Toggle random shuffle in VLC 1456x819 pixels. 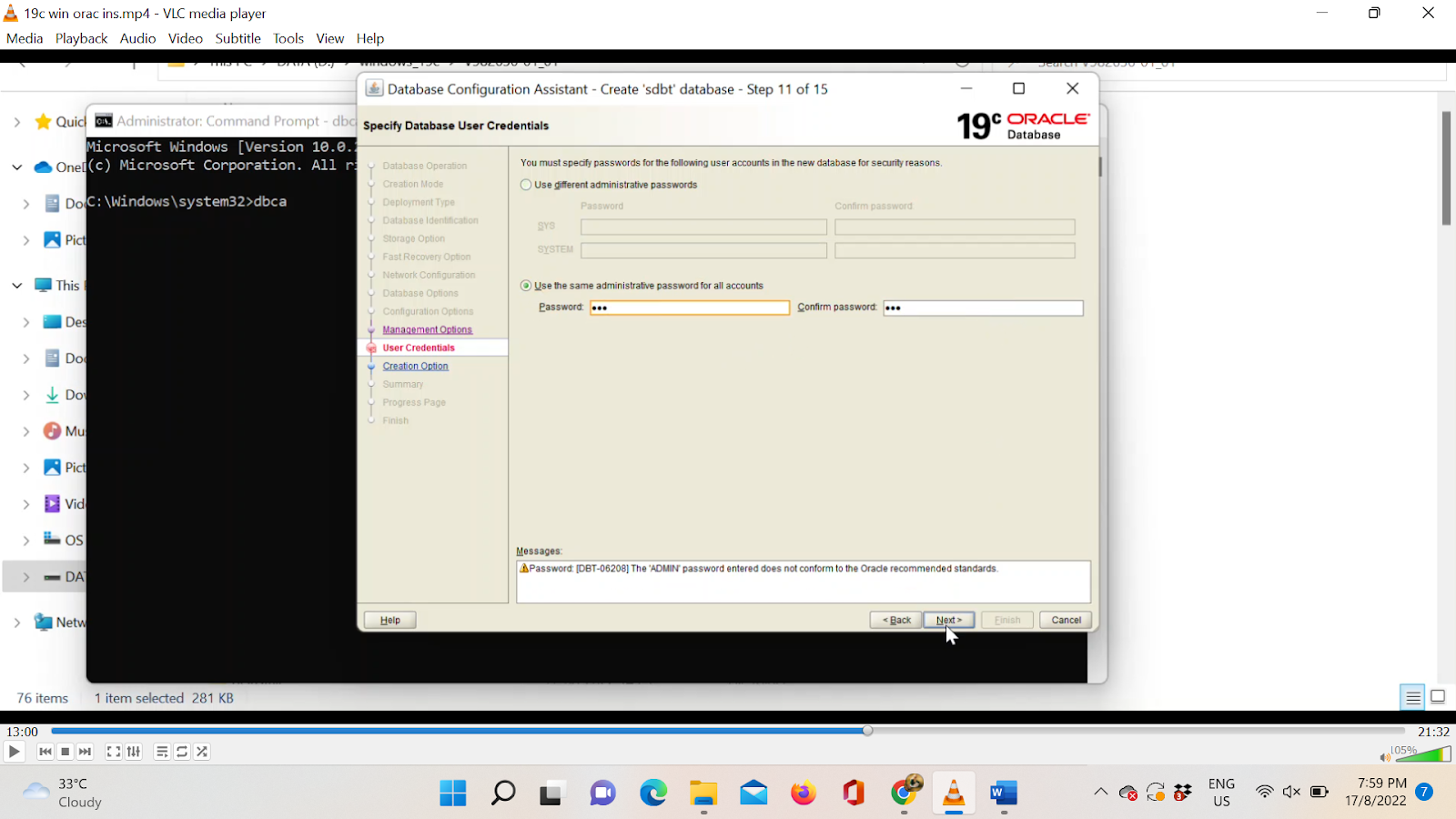(x=202, y=752)
